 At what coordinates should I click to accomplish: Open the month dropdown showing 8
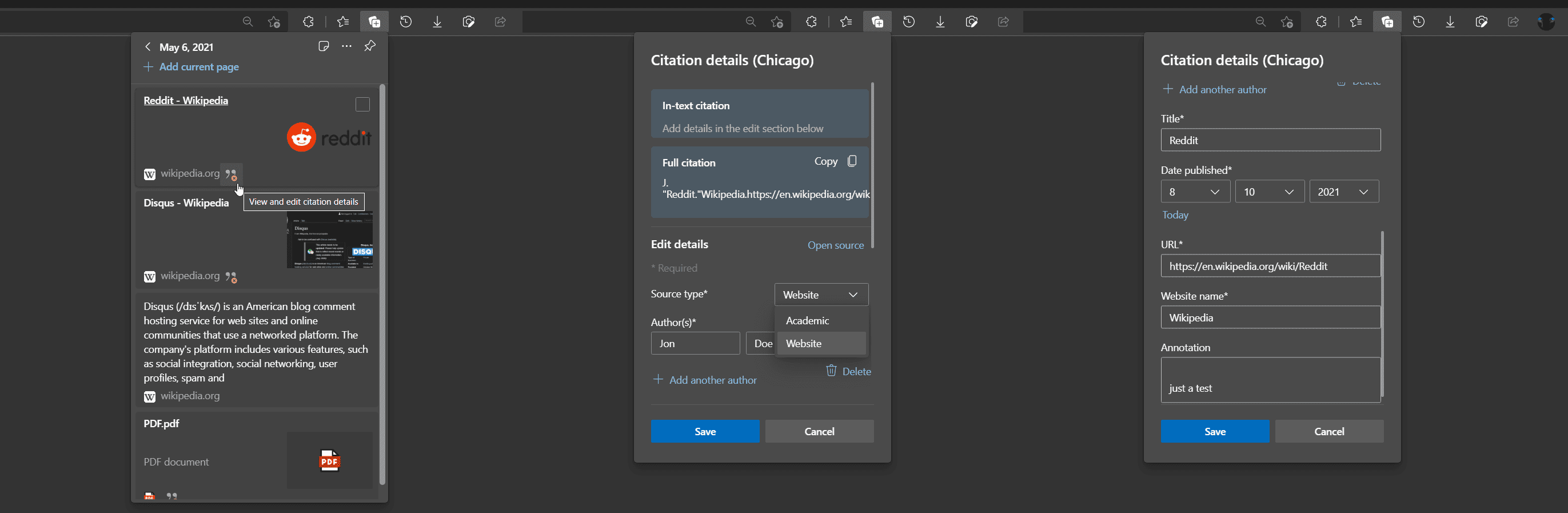[1195, 192]
